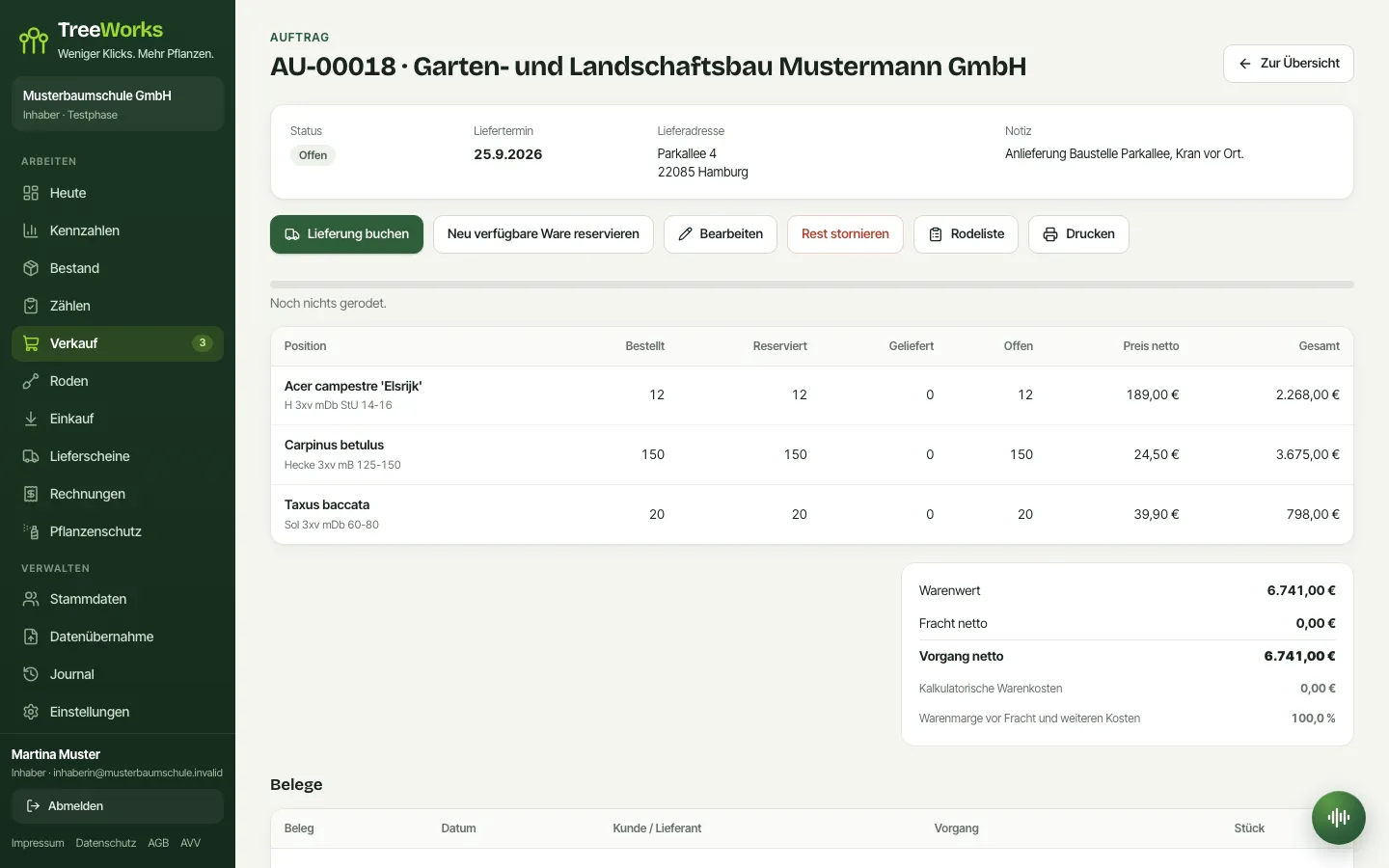Image resolution: width=1389 pixels, height=868 pixels.
Task: Open the AGB footer link
Action: [158, 843]
